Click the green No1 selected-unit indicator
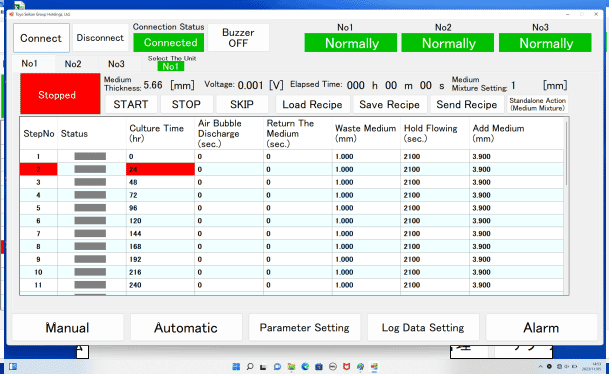The width and height of the screenshot is (612, 376). [171, 67]
